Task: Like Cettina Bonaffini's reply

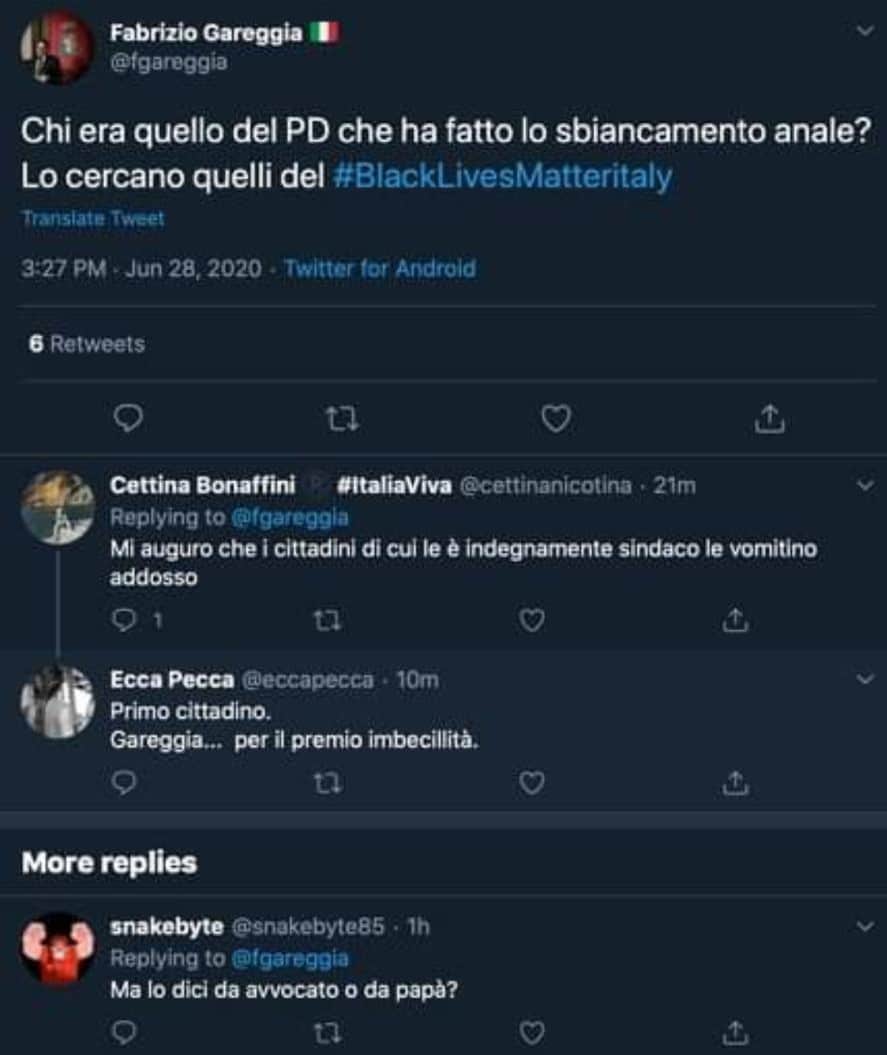Action: coord(532,620)
